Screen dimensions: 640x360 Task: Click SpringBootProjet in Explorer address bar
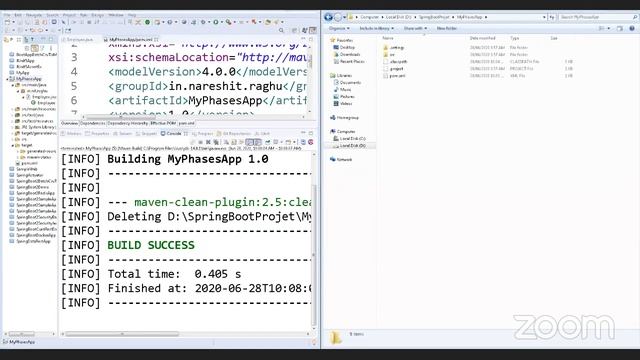[434, 17]
